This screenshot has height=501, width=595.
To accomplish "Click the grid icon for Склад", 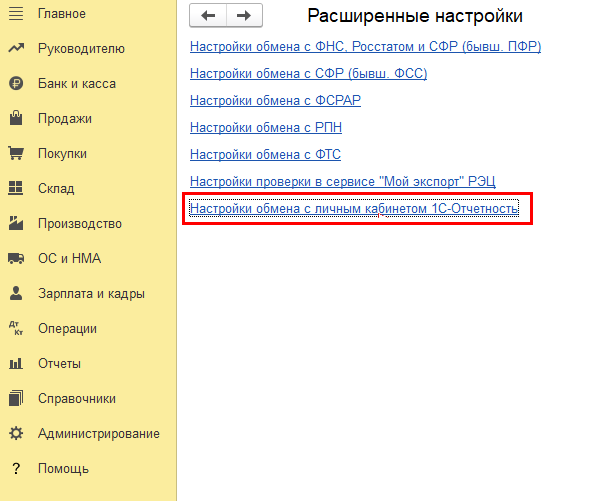I will tap(16, 188).
